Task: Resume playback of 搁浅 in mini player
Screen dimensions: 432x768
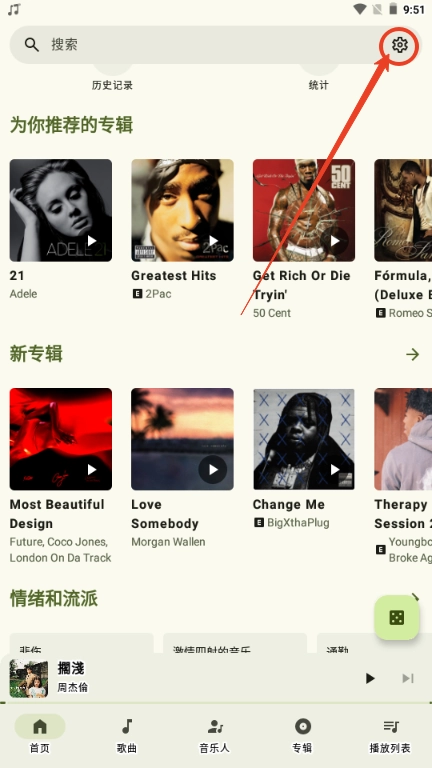Action: (370, 678)
